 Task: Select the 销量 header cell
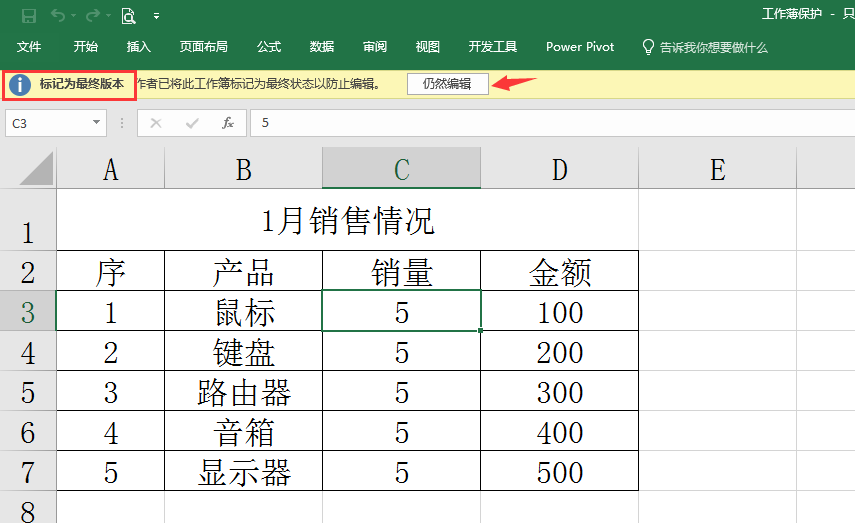(401, 271)
